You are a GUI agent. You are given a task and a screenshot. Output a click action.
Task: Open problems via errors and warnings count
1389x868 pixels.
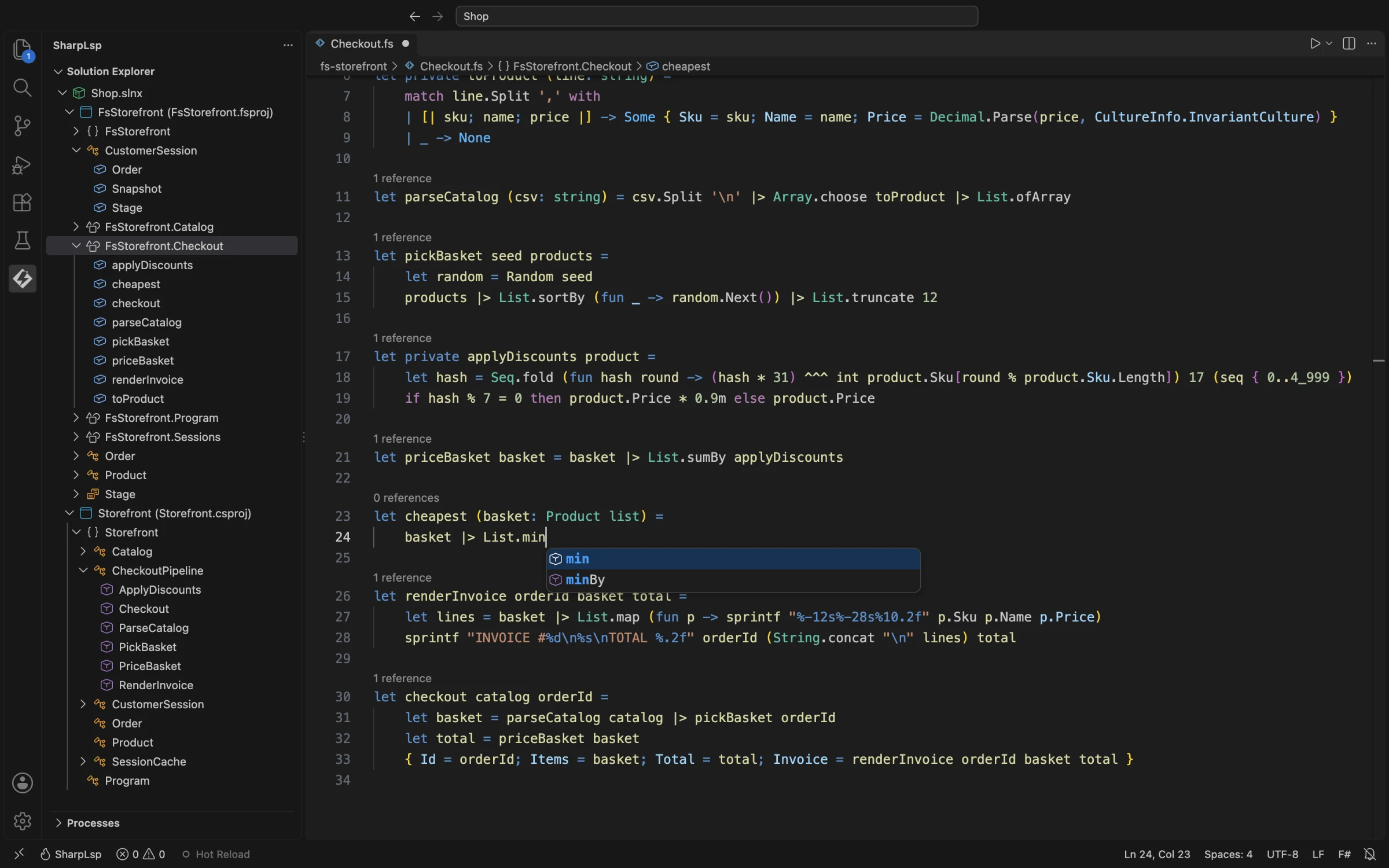coord(141,854)
